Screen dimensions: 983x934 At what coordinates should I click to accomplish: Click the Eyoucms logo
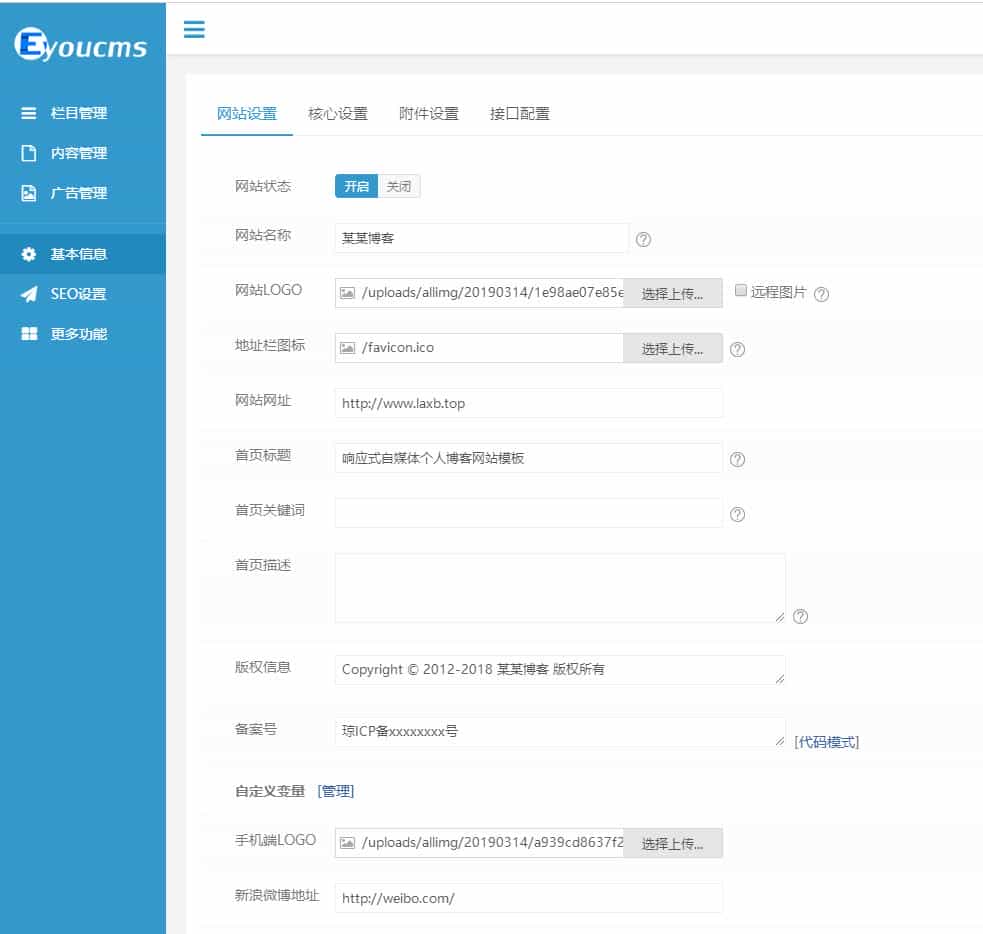(x=81, y=45)
